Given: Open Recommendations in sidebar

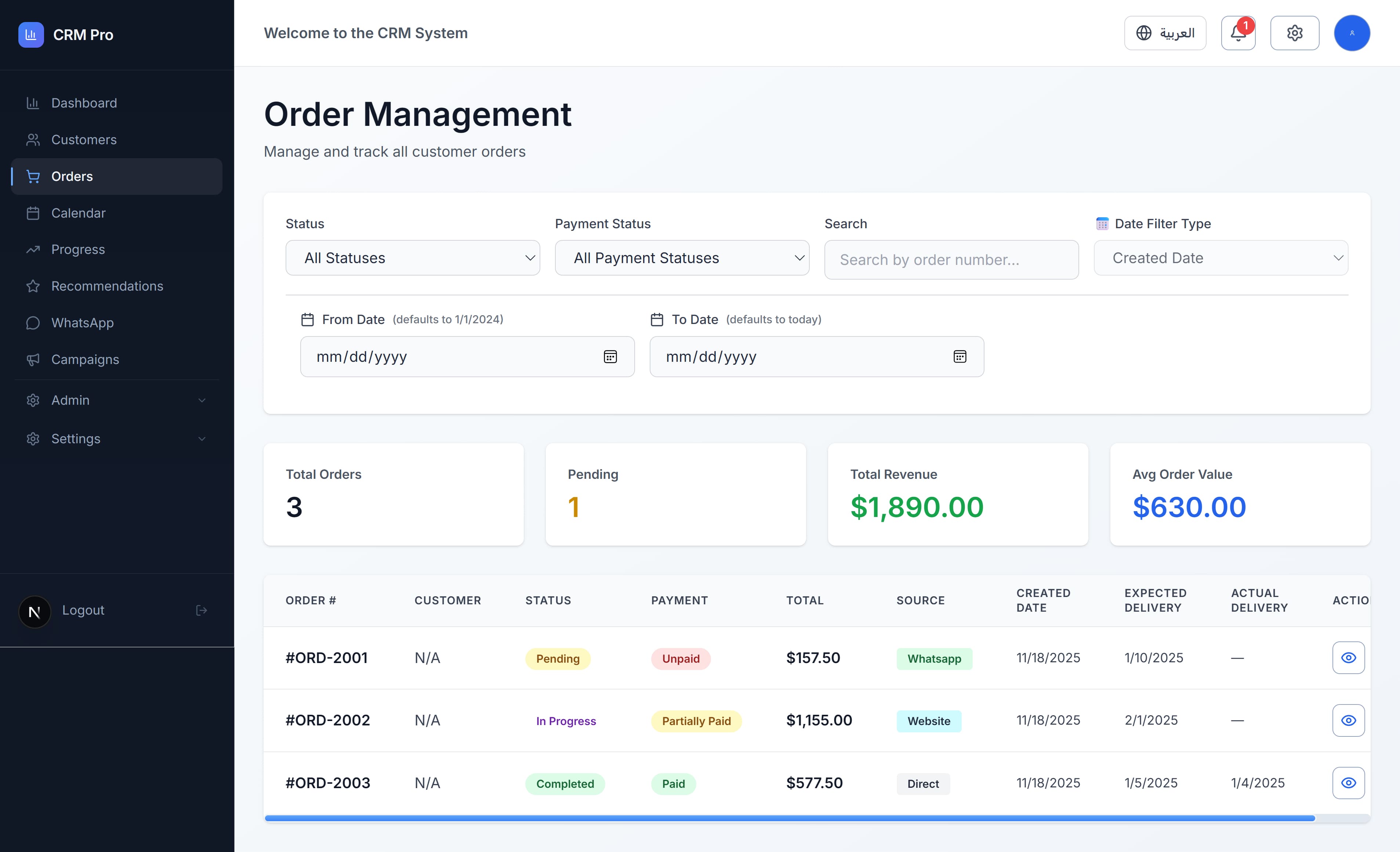Looking at the screenshot, I should (116, 286).
